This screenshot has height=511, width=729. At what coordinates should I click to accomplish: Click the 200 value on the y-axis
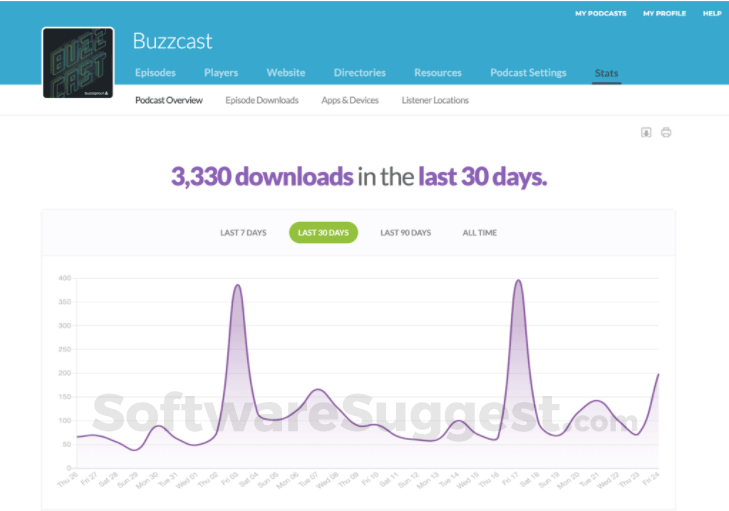click(65, 373)
